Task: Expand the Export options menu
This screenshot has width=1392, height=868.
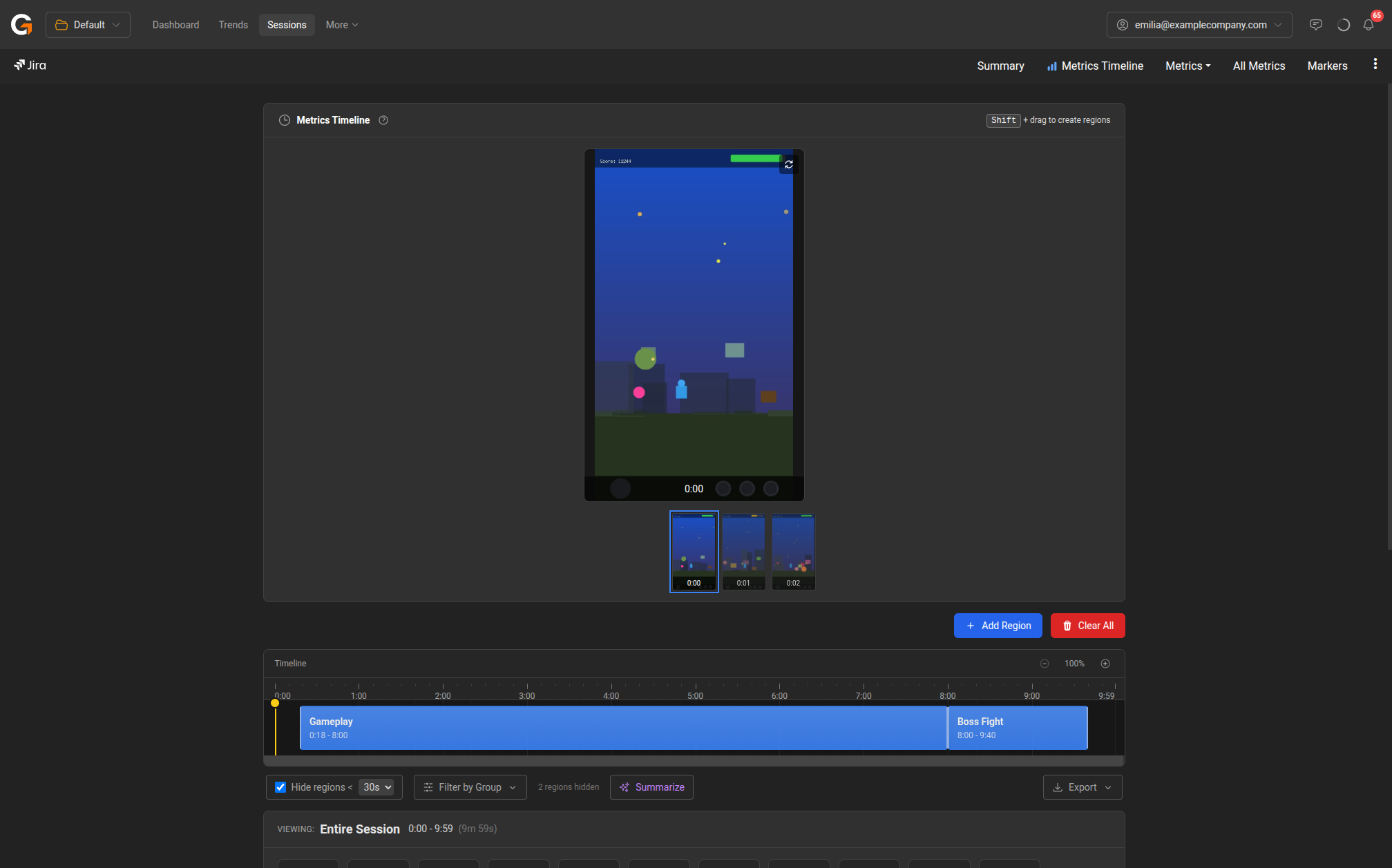Action: [1082, 787]
